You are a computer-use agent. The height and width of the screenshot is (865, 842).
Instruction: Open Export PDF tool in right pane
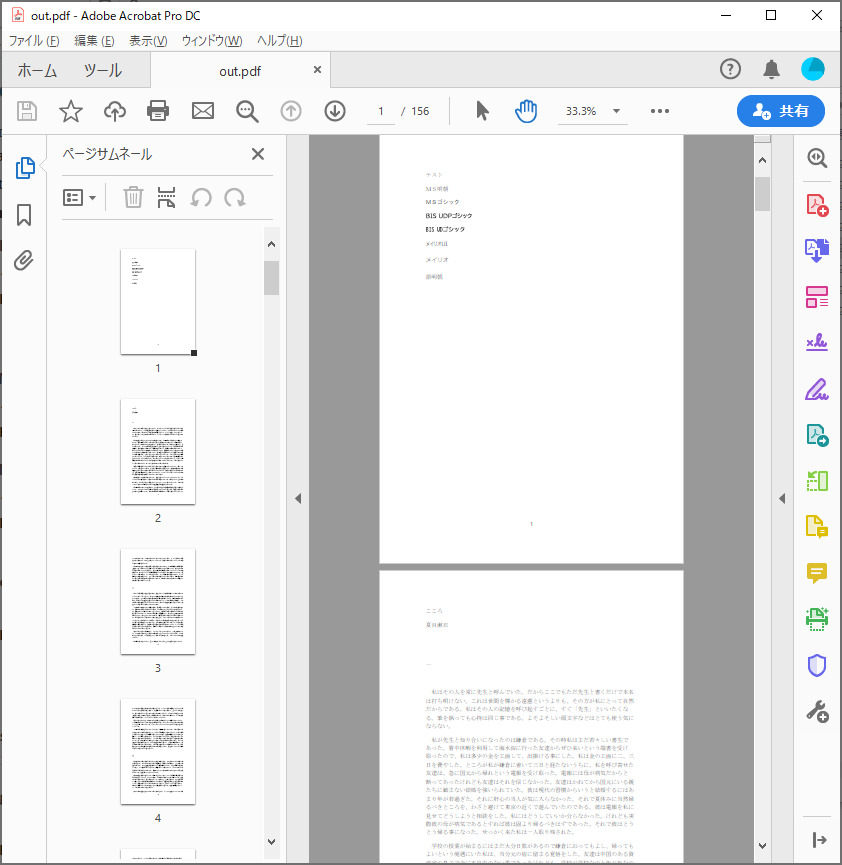coord(817,250)
